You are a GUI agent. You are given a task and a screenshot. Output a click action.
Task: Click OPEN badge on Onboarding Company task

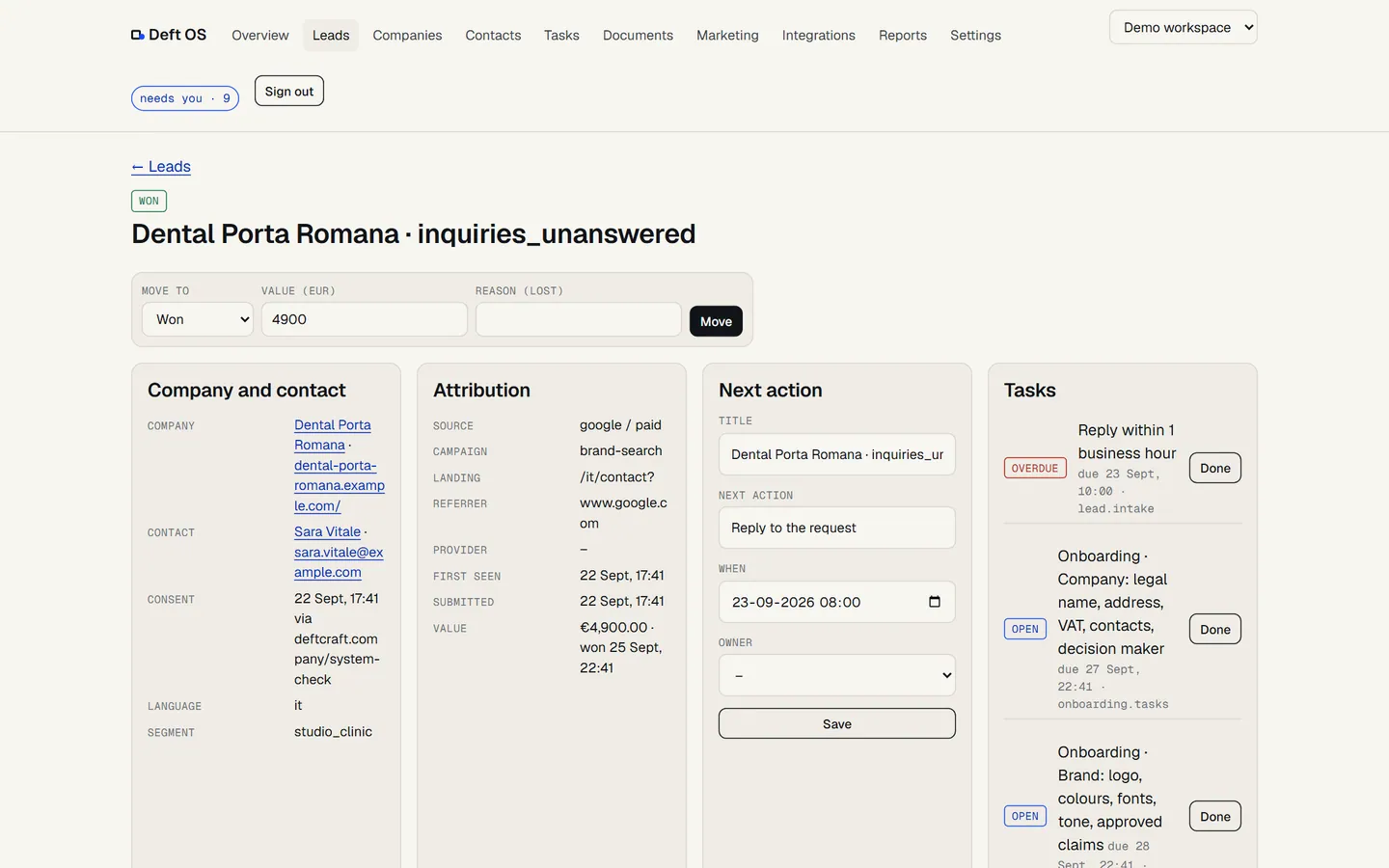1025,629
